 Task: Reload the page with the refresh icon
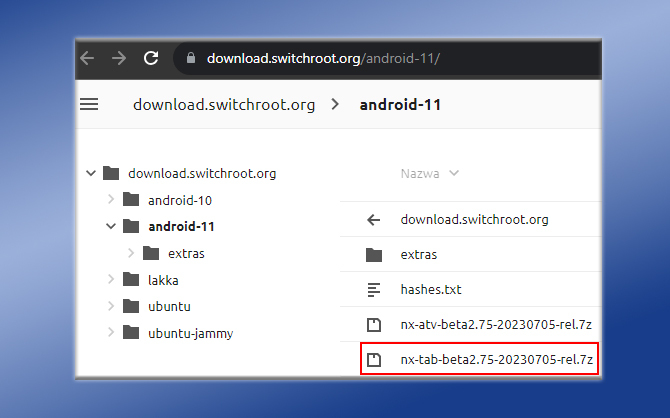(x=151, y=58)
